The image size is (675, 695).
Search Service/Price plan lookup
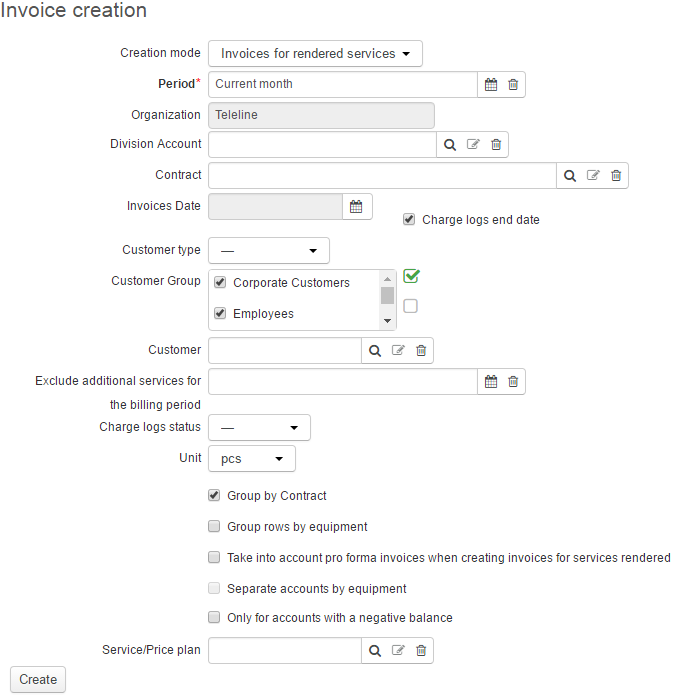tap(375, 651)
